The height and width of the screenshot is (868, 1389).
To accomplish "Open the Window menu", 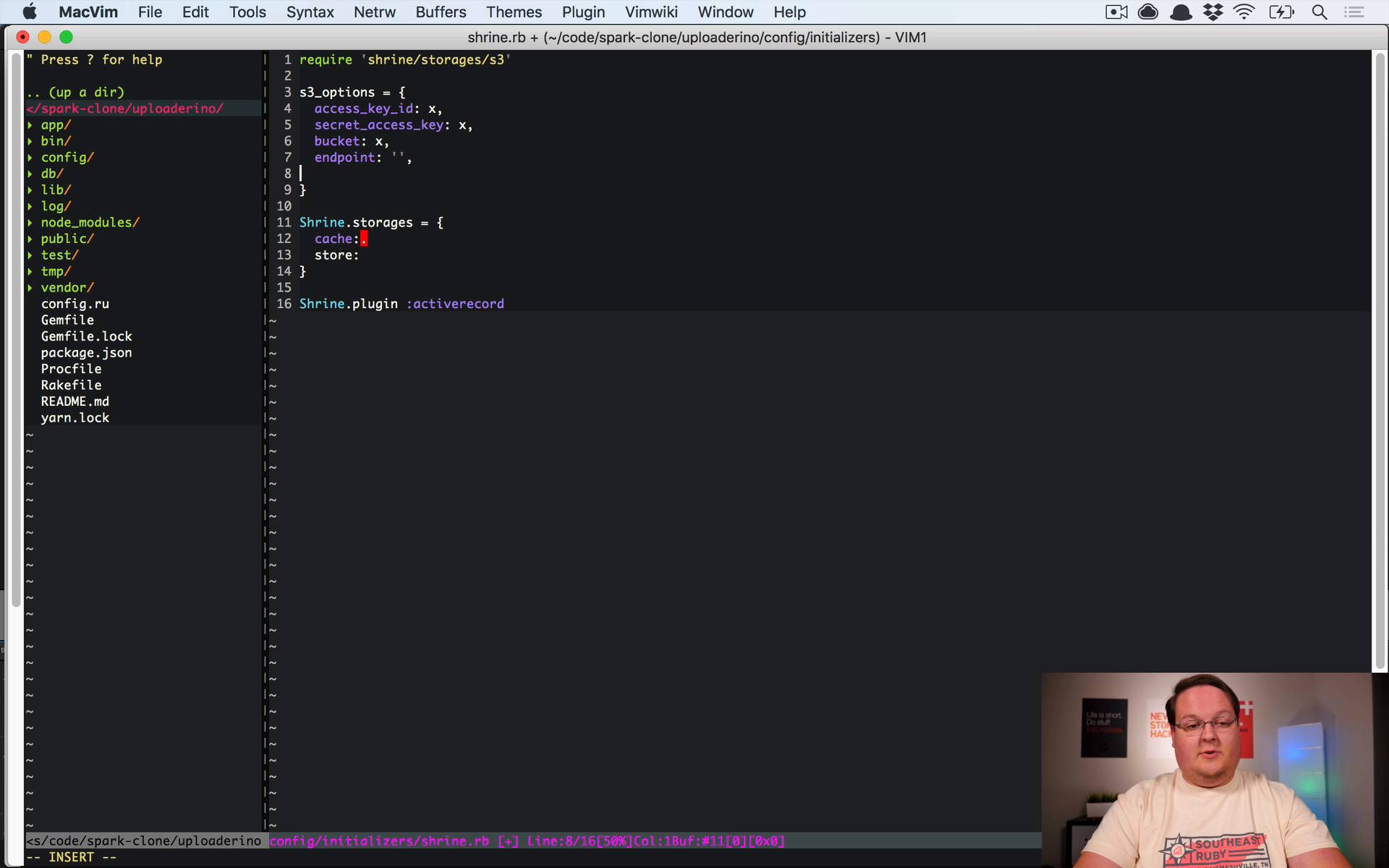I will (x=726, y=12).
